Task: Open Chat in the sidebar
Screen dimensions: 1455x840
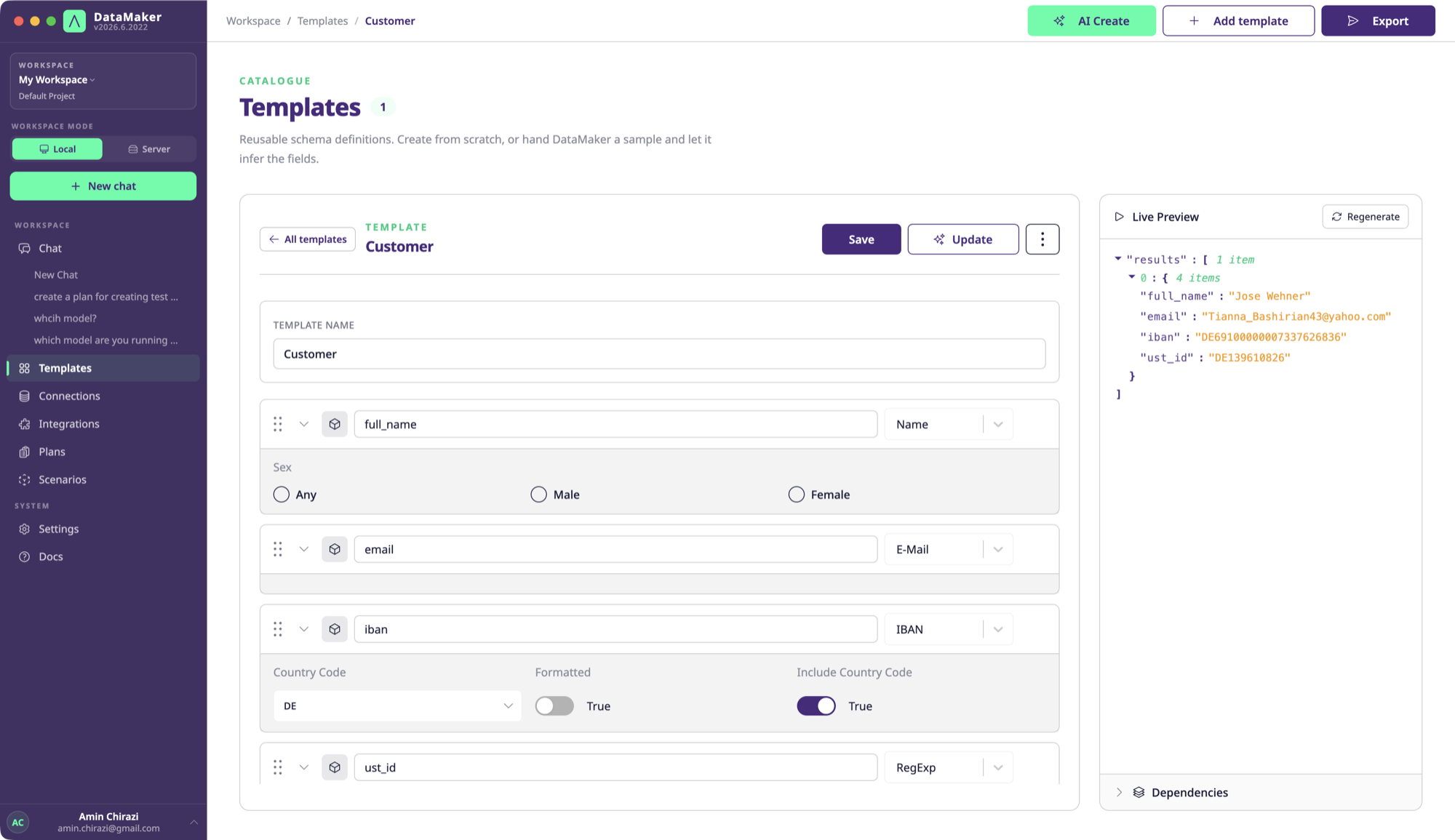Action: pos(103,248)
